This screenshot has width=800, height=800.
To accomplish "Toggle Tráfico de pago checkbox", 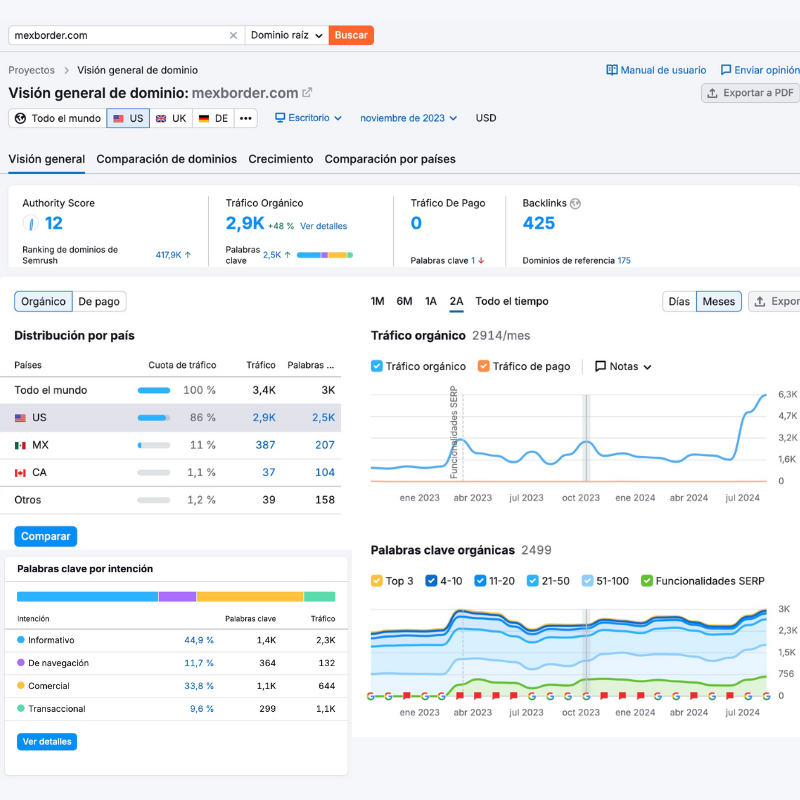I will (x=483, y=366).
